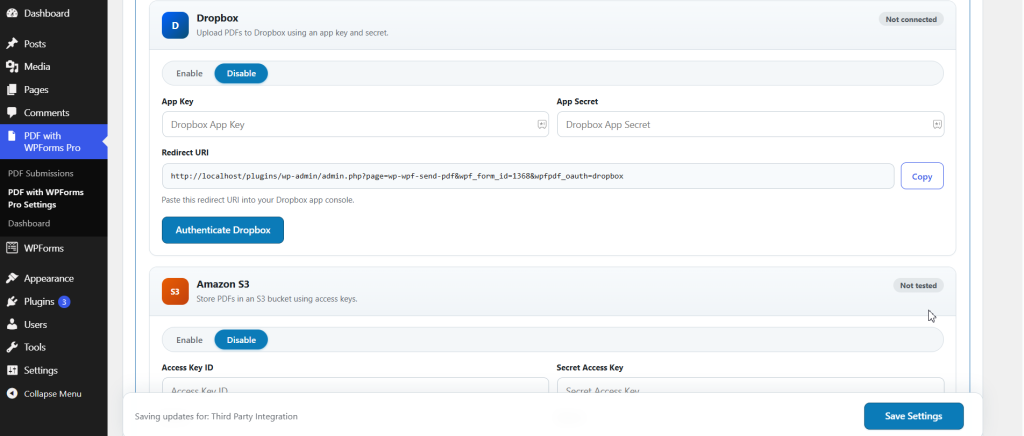Click the Save Settings button
1024x436 pixels.
(913, 416)
